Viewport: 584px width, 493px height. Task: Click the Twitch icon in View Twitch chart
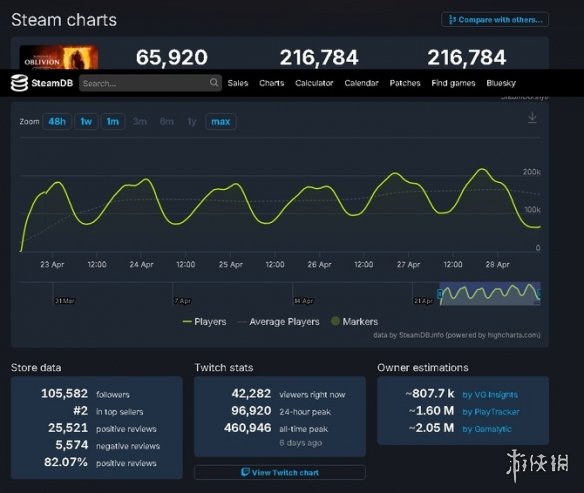click(245, 472)
